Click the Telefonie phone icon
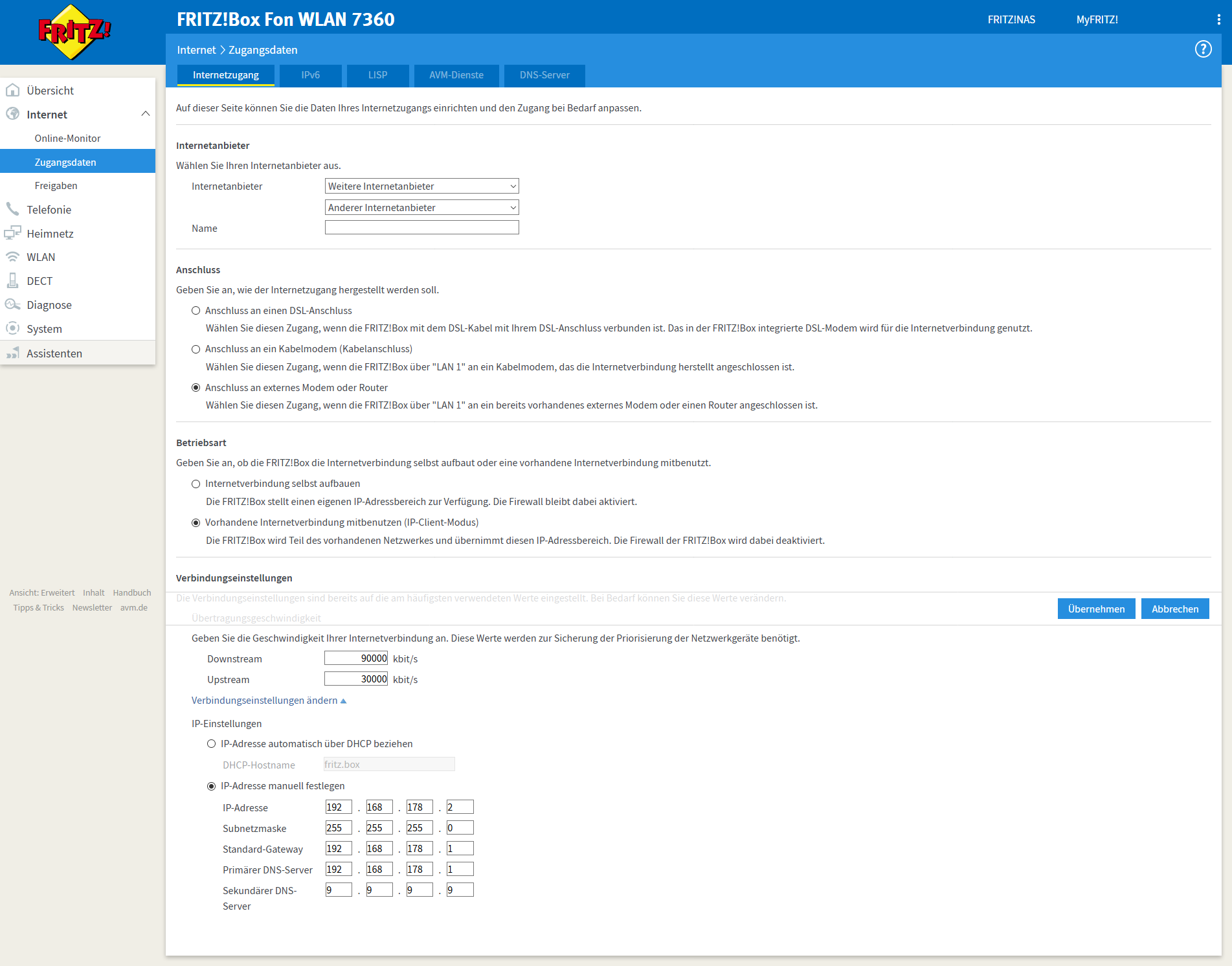 pos(12,209)
